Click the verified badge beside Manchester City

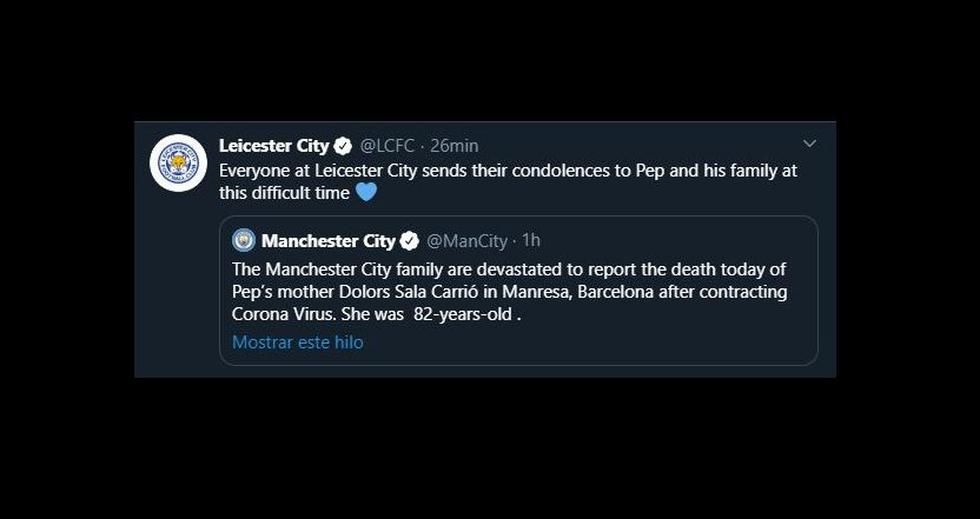(410, 241)
